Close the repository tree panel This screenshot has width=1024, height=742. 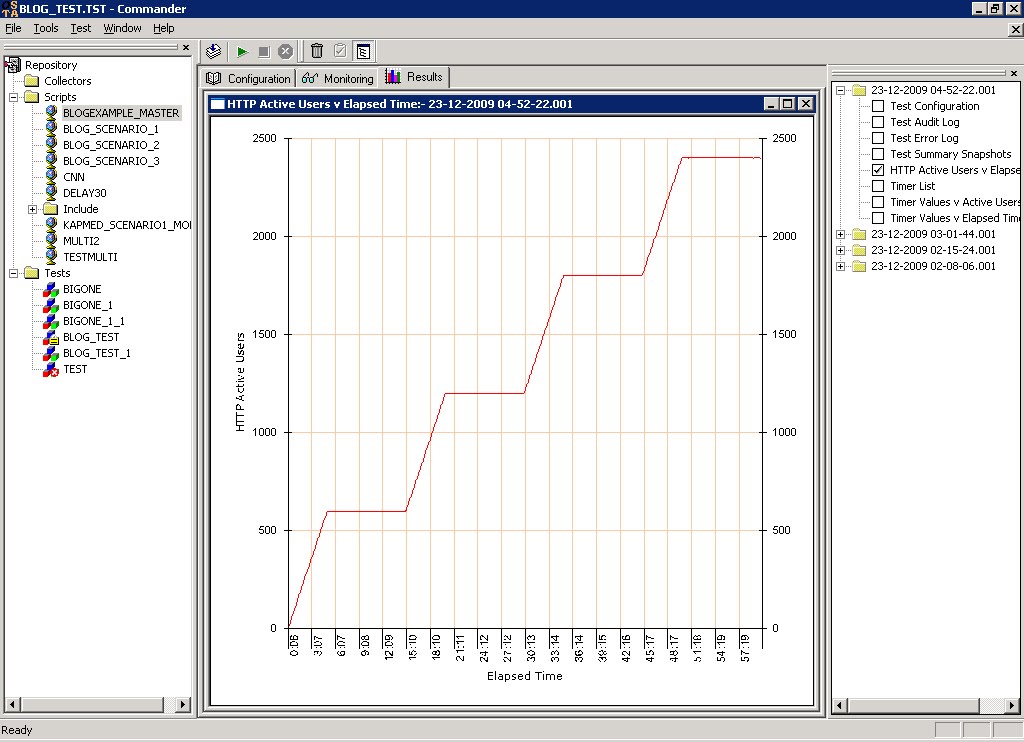pyautogui.click(x=186, y=47)
